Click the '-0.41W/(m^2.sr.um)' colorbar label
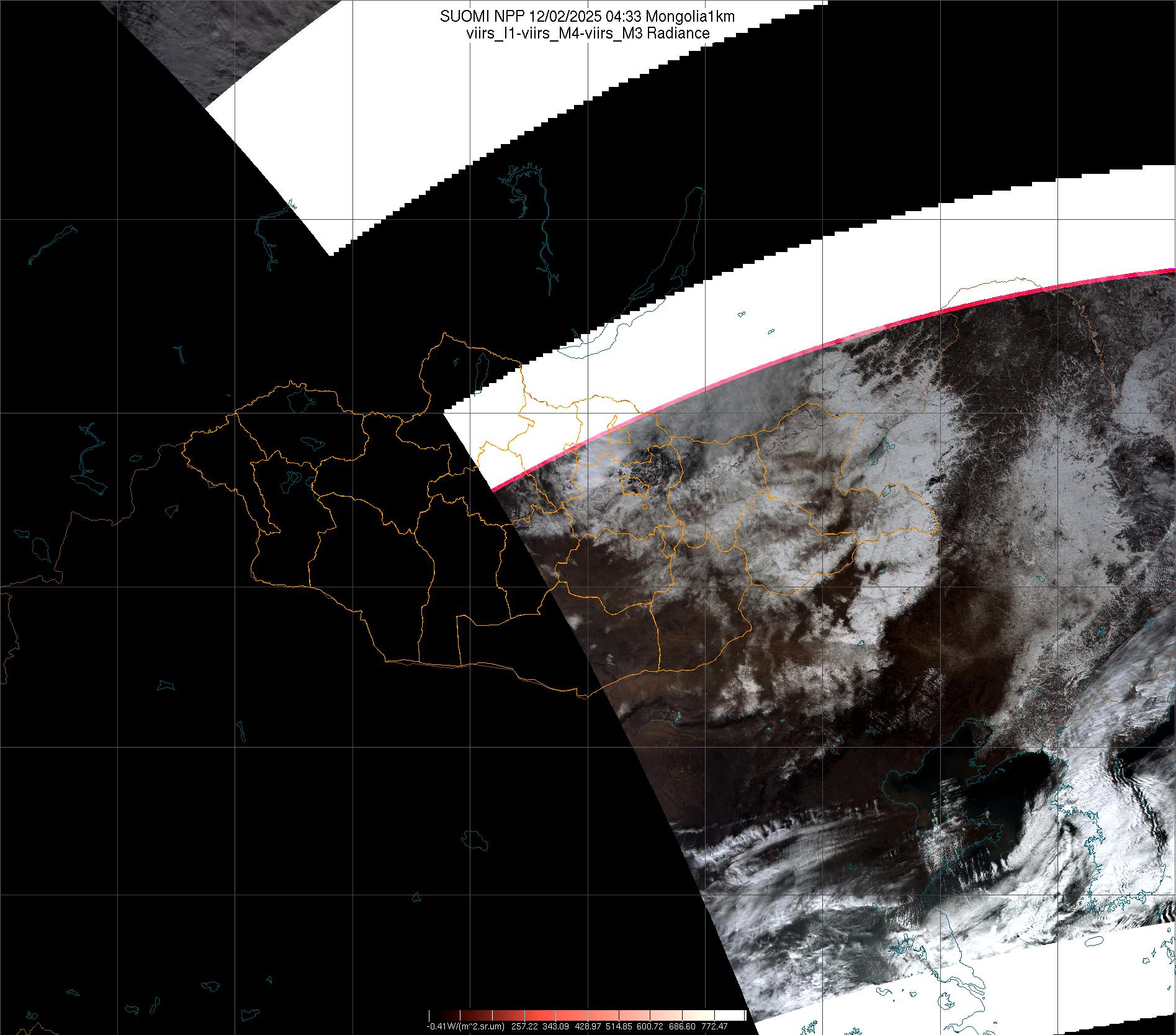Image resolution: width=1176 pixels, height=1035 pixels. [465, 1027]
